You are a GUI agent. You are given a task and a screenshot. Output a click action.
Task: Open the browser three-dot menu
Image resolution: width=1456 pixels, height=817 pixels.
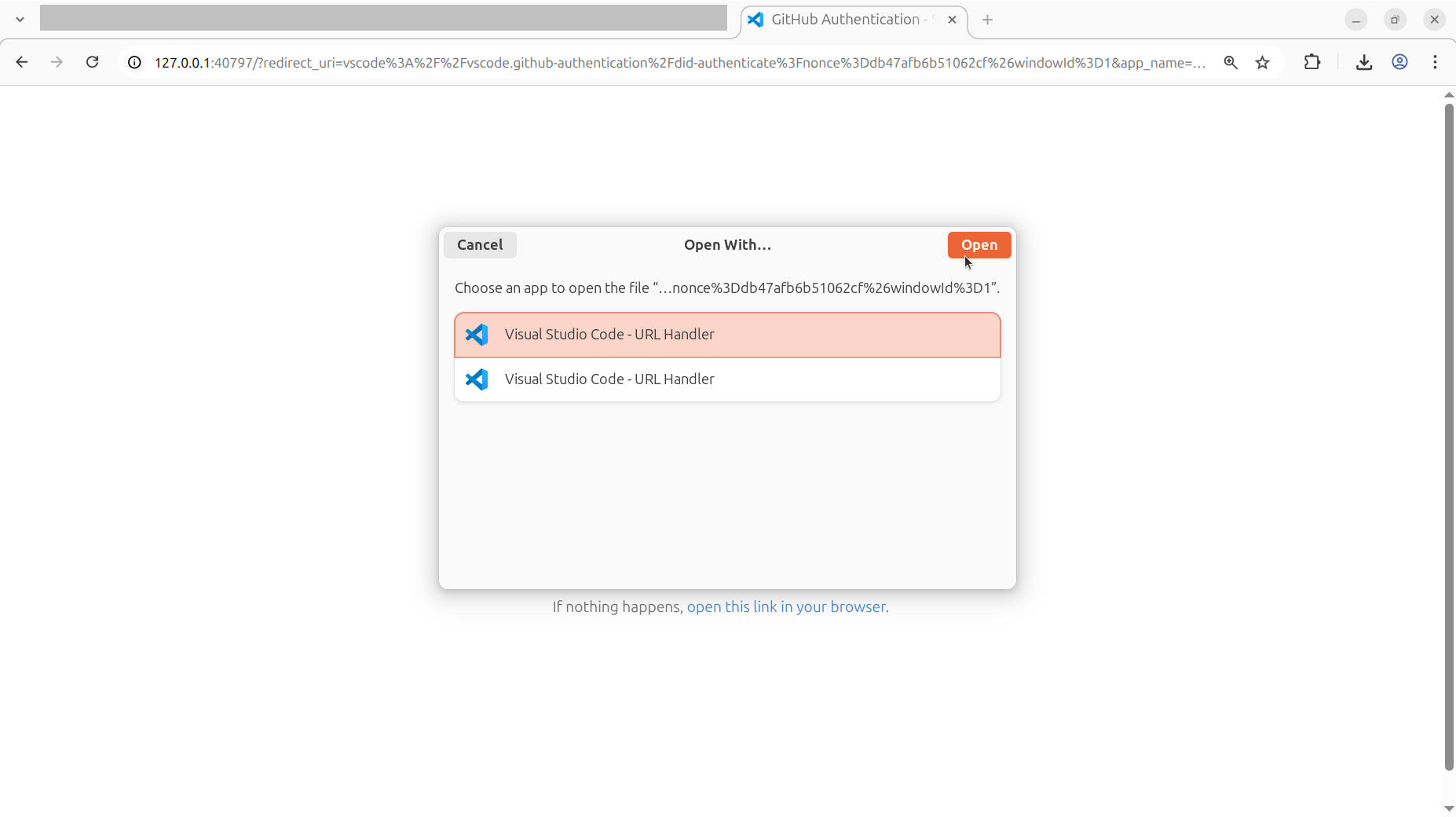click(x=1435, y=62)
